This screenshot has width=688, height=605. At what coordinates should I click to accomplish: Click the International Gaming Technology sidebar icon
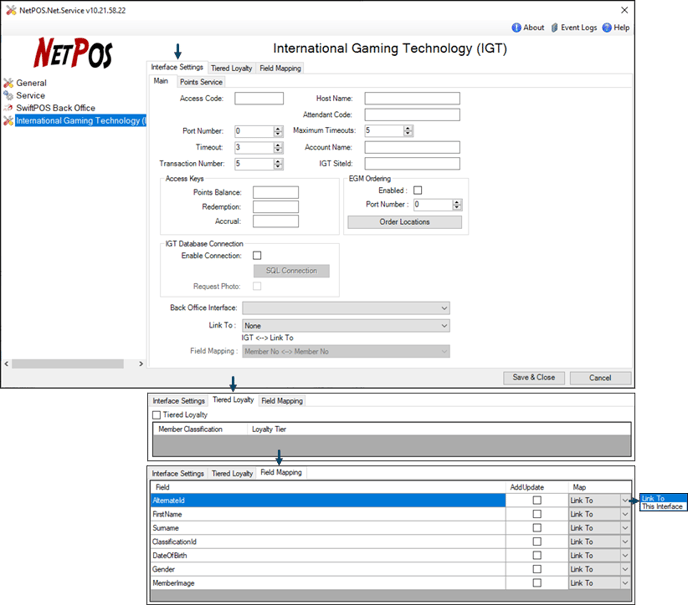tap(8, 121)
